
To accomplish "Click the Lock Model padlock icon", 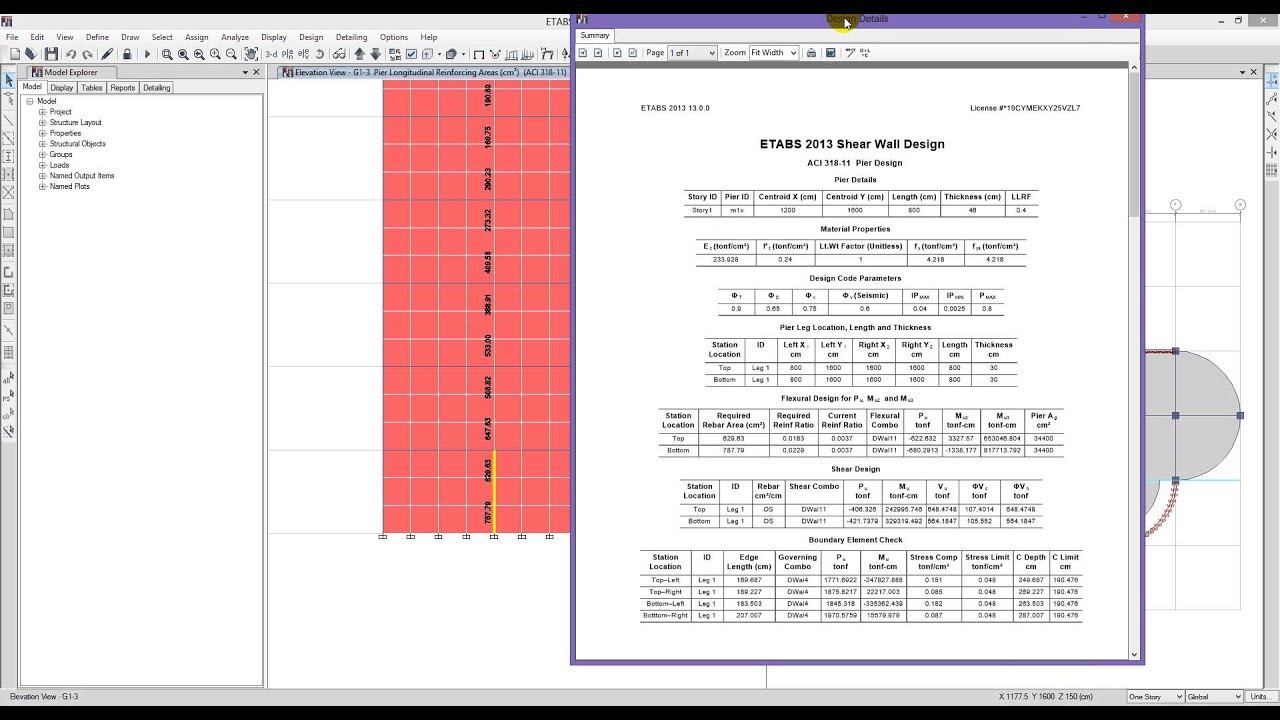I will [127, 54].
